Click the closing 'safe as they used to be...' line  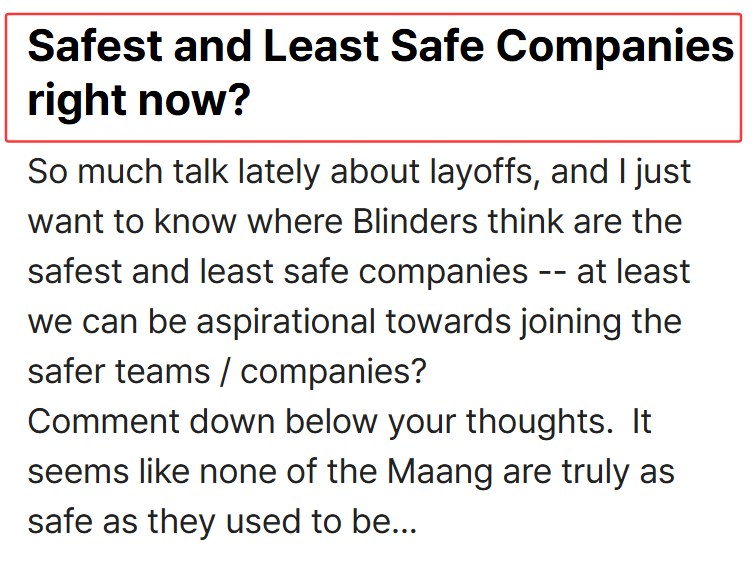click(222, 522)
